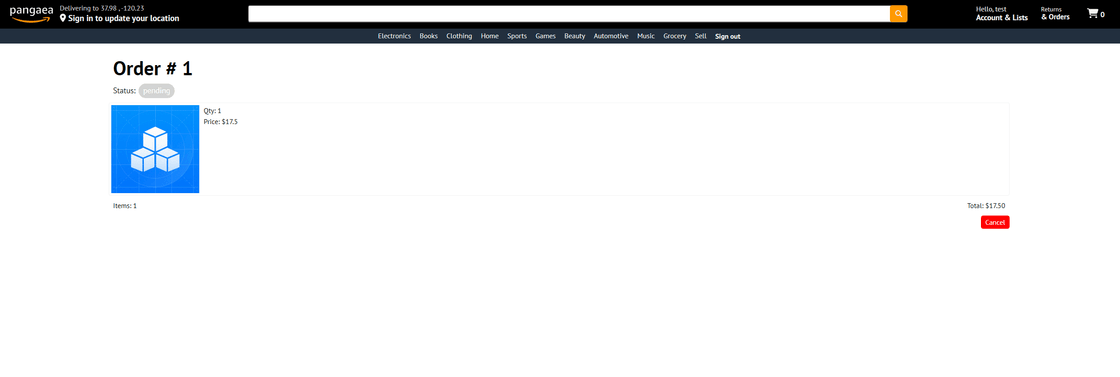The width and height of the screenshot is (1120, 377).
Task: Open the shopping cart icon
Action: tap(1096, 14)
